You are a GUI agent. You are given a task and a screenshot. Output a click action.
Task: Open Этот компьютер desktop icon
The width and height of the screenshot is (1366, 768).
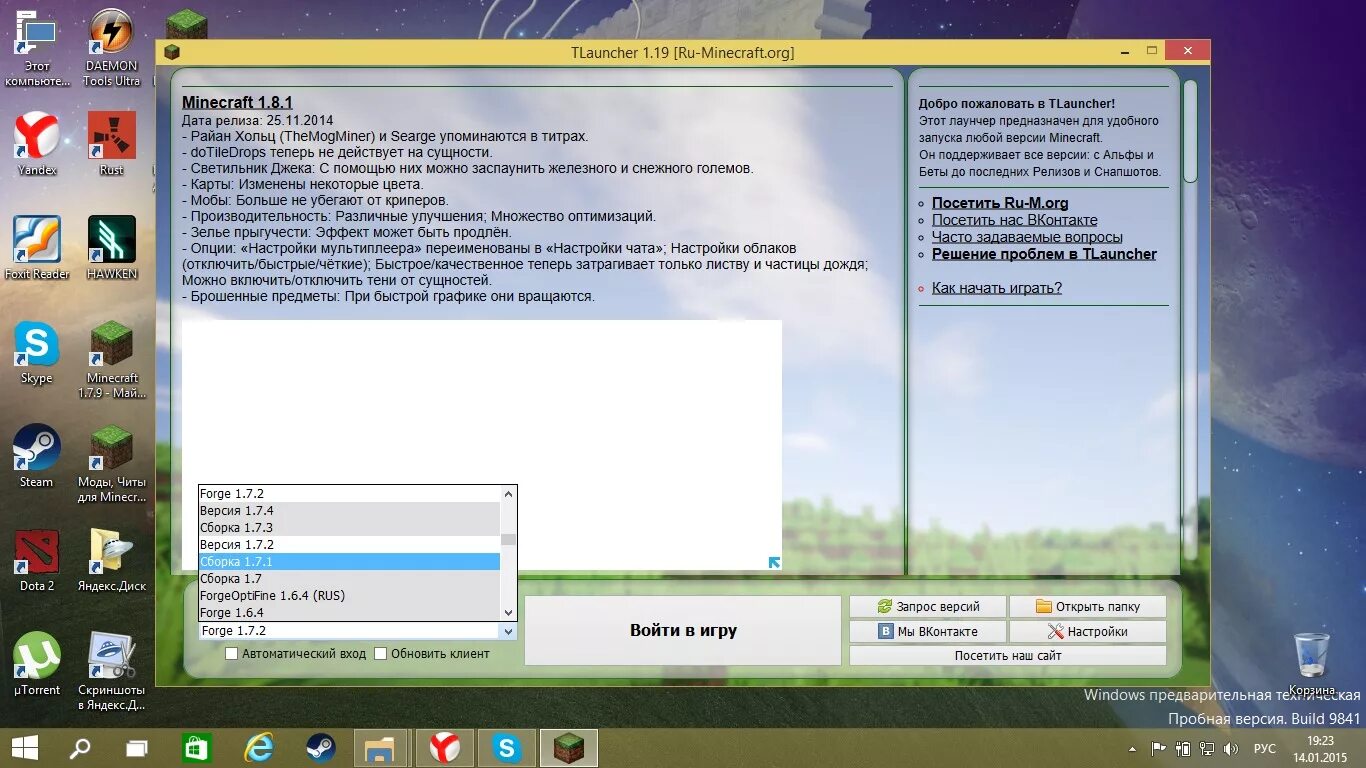pos(37,47)
